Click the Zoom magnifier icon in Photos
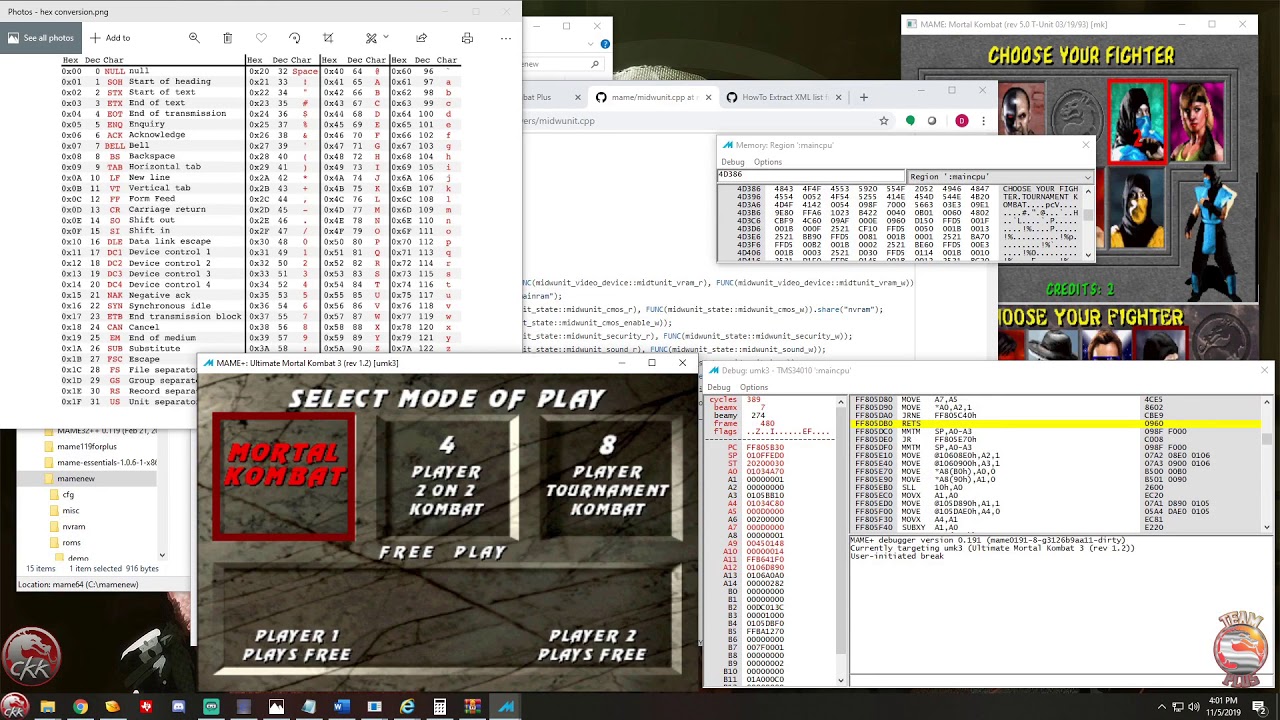 coord(194,38)
